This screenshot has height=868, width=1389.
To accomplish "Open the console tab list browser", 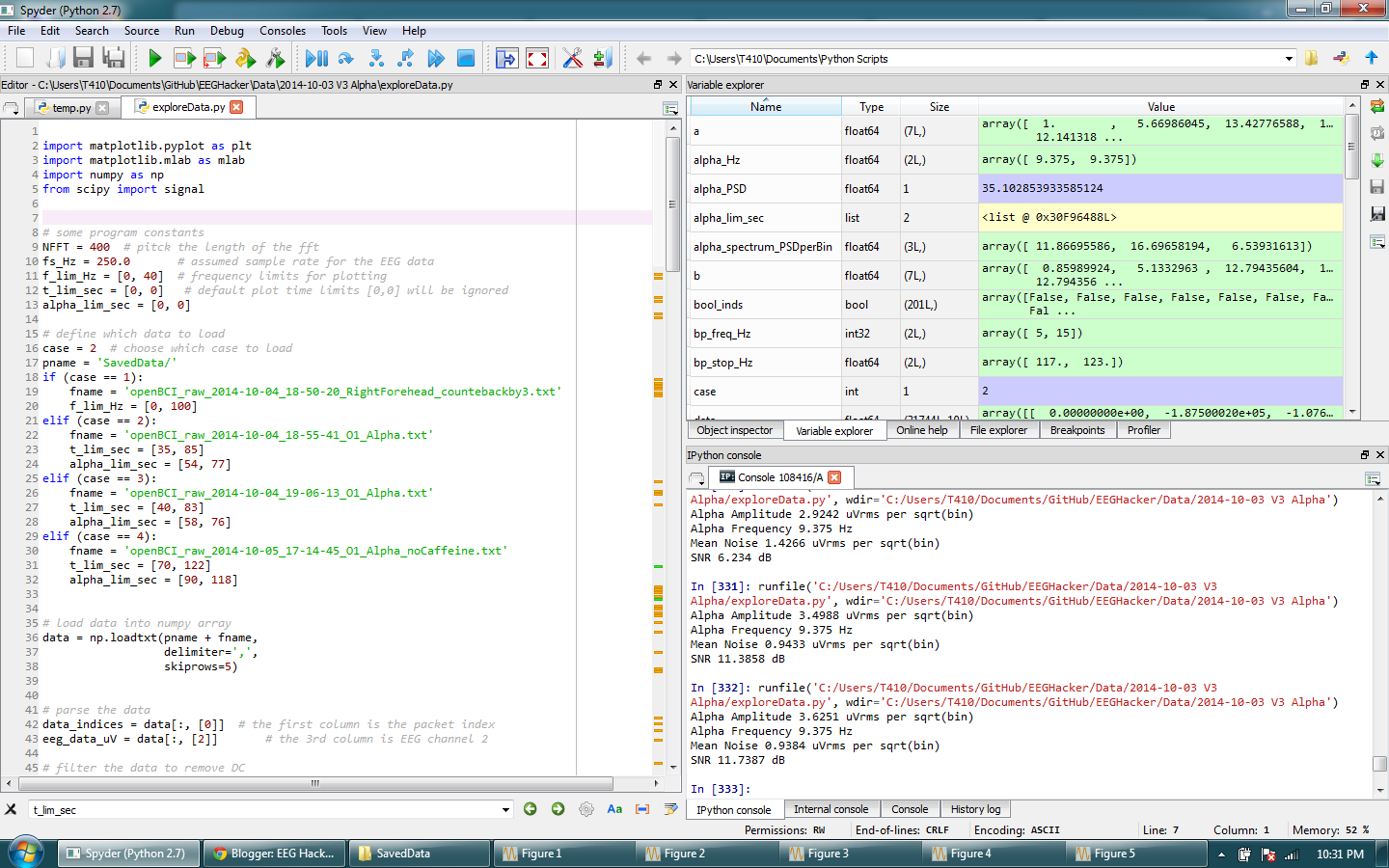I will (x=696, y=478).
